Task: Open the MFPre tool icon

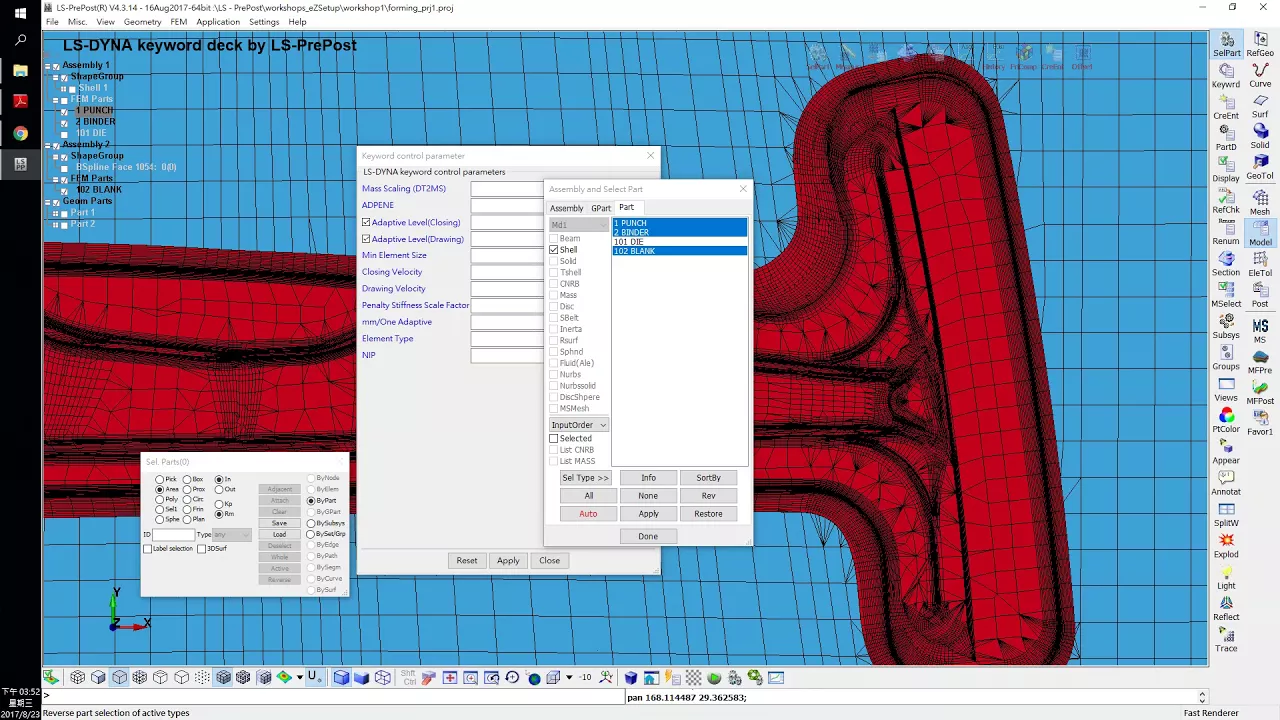Action: click(x=1260, y=361)
